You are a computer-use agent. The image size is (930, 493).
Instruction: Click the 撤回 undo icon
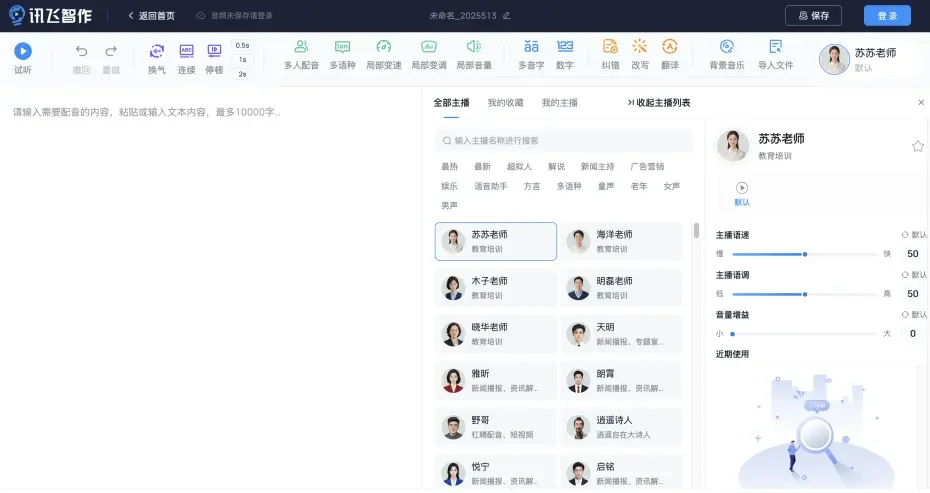coord(81,52)
